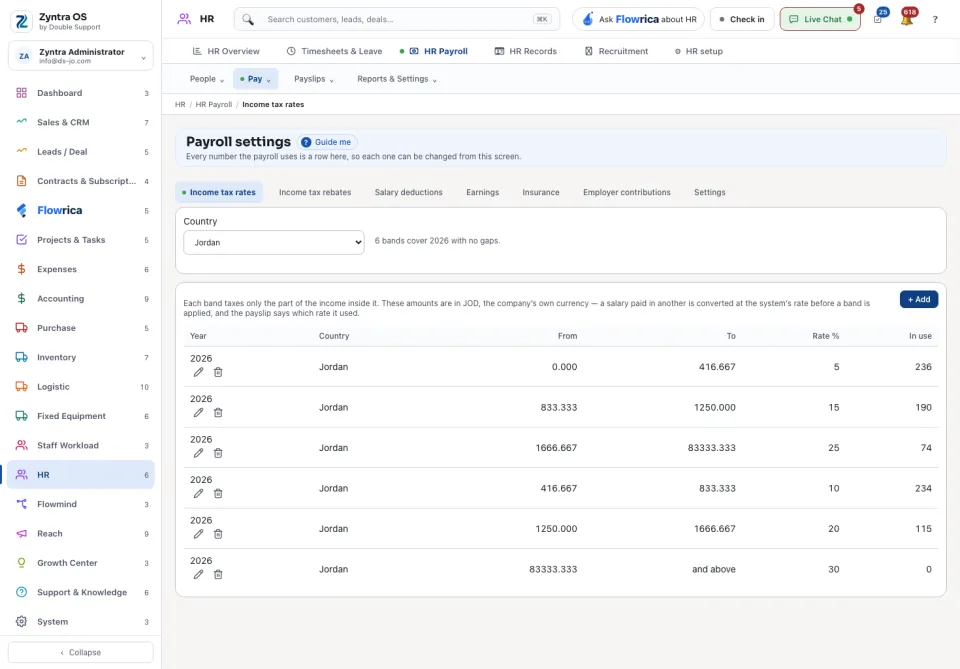The image size is (960, 669).
Task: Click the In use column header
Action: coord(920,336)
